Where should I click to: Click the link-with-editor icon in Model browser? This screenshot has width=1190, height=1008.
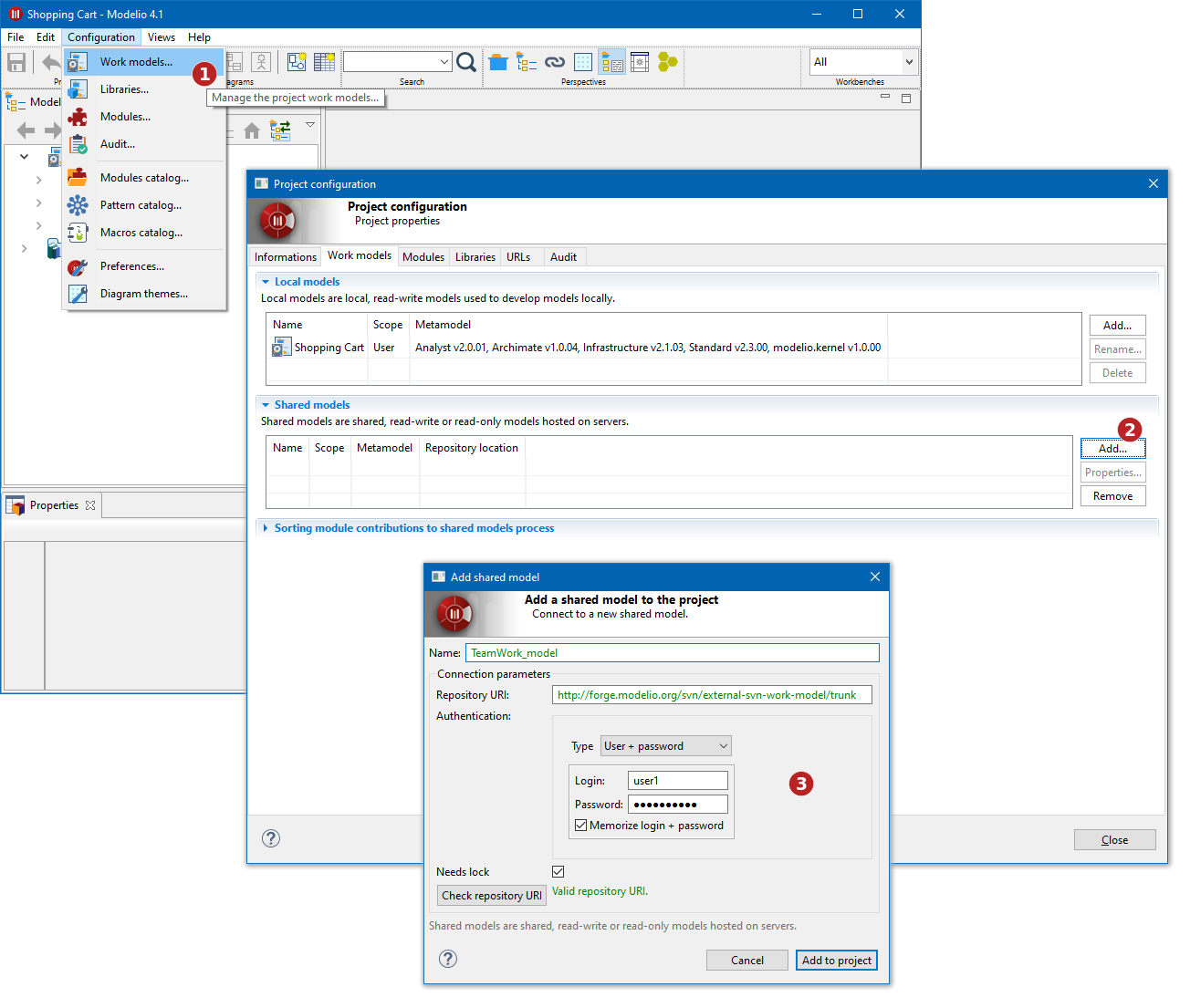click(280, 130)
